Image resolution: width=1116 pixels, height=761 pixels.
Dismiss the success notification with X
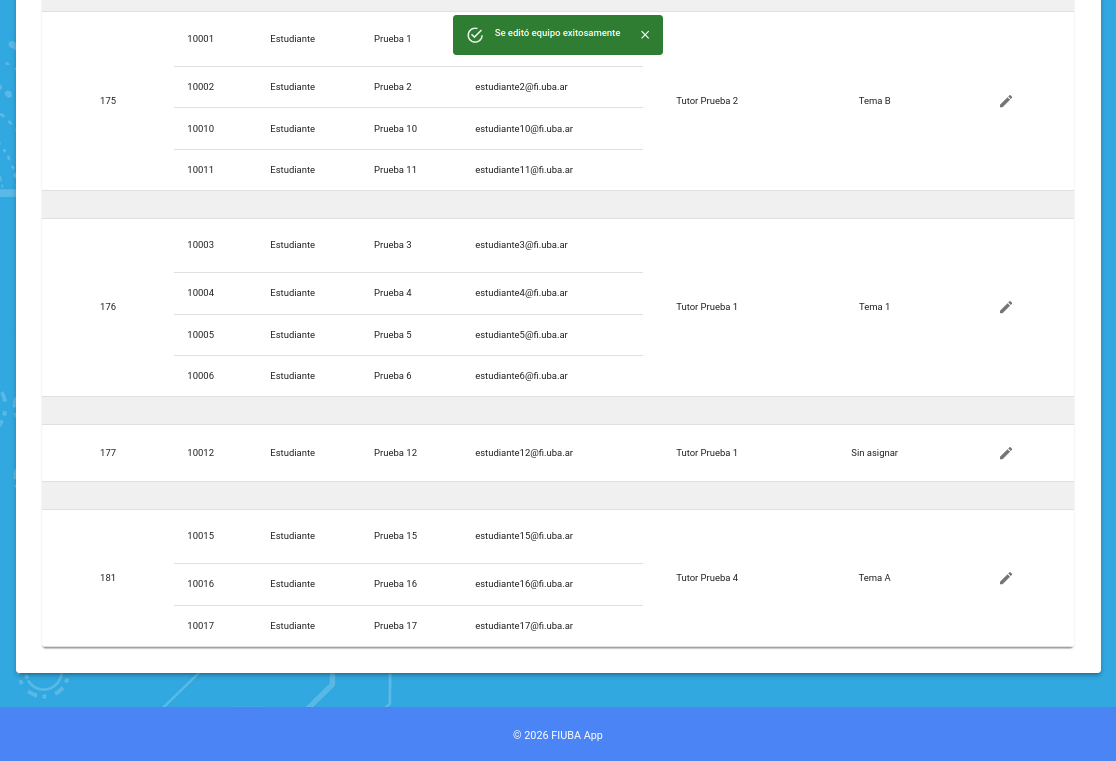click(645, 35)
